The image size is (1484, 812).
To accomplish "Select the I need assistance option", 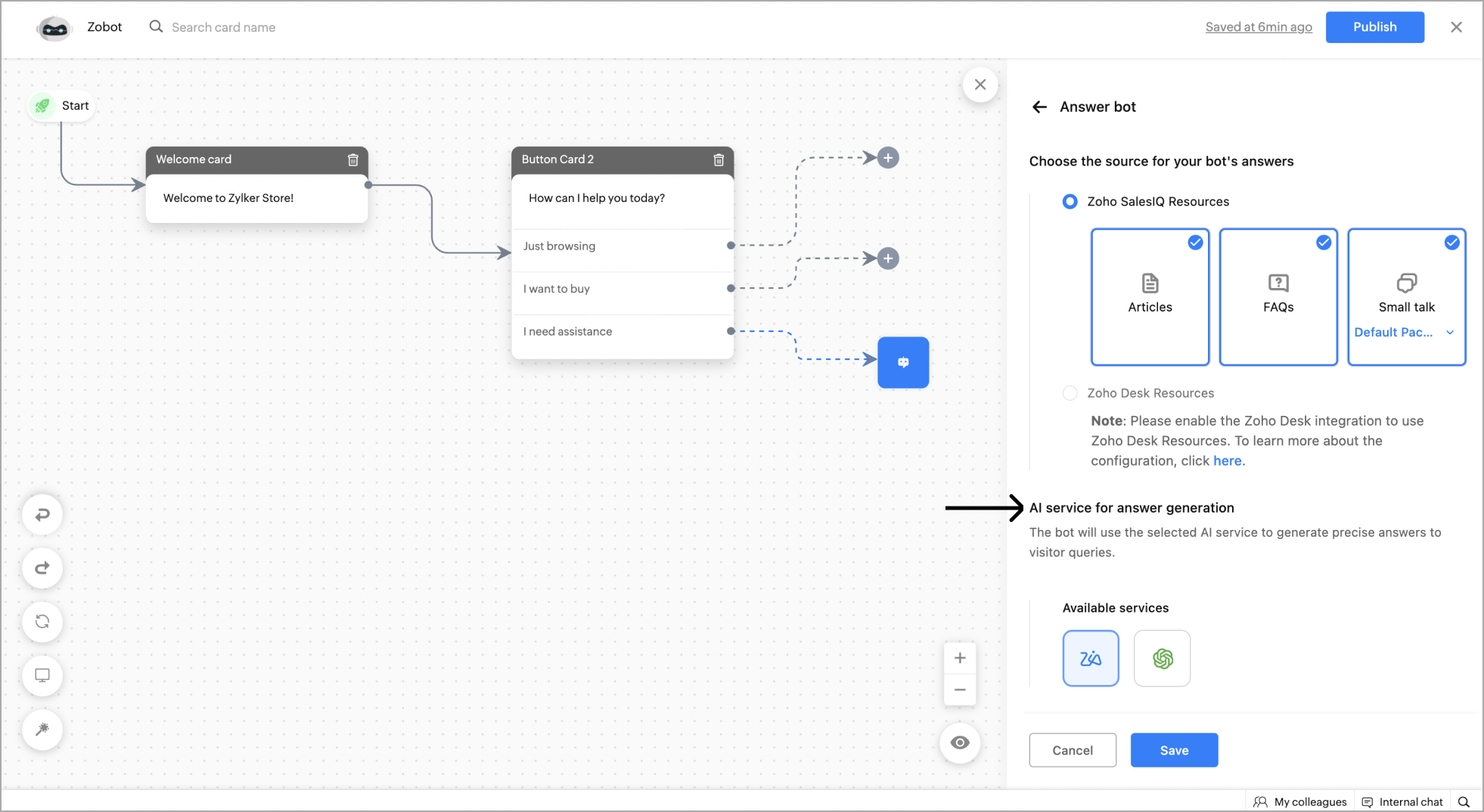I will [x=622, y=332].
